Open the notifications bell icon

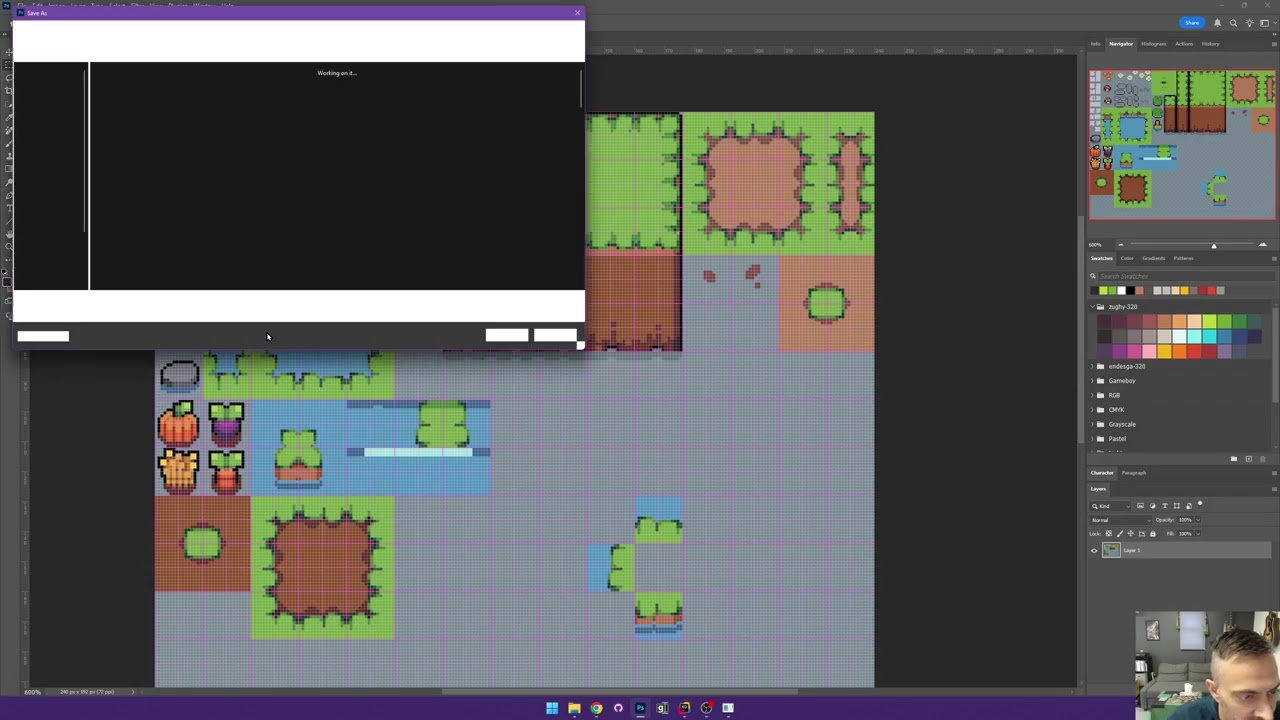point(1217,23)
